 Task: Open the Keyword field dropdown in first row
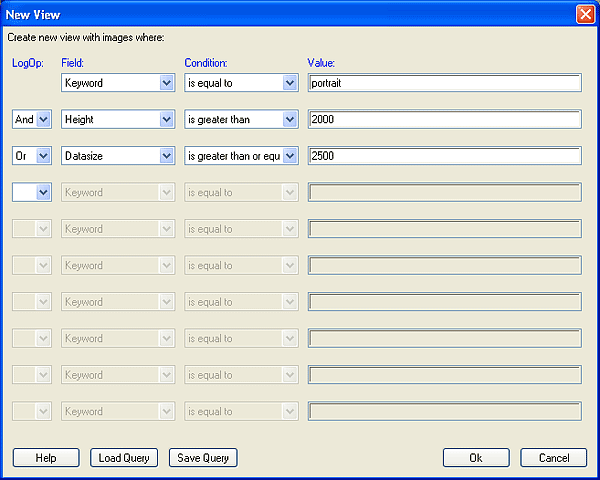[167, 84]
